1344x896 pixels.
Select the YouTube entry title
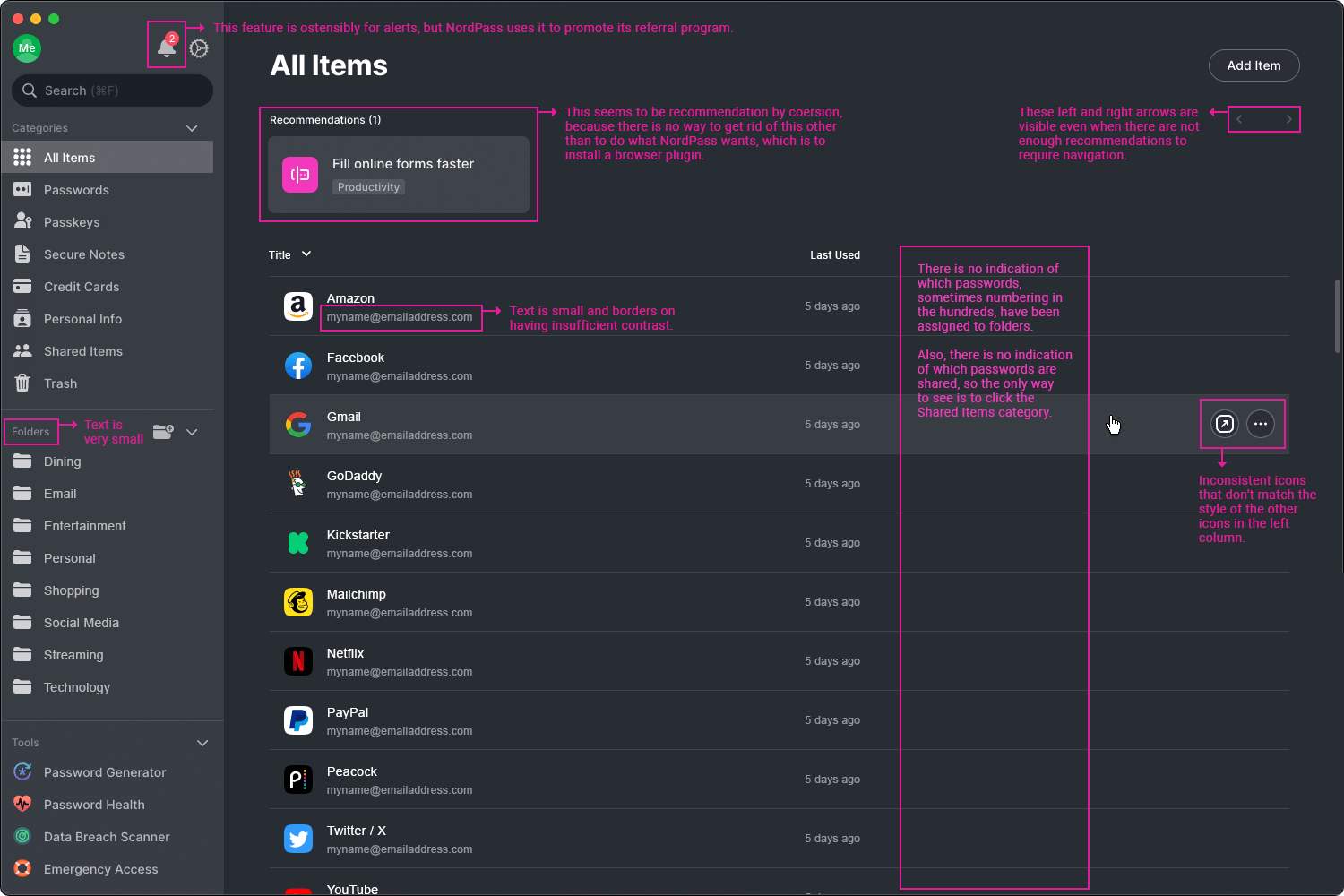coord(352,889)
